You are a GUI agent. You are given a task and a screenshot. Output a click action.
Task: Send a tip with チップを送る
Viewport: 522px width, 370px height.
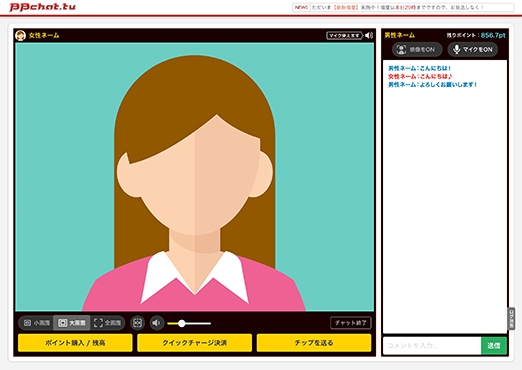(314, 343)
